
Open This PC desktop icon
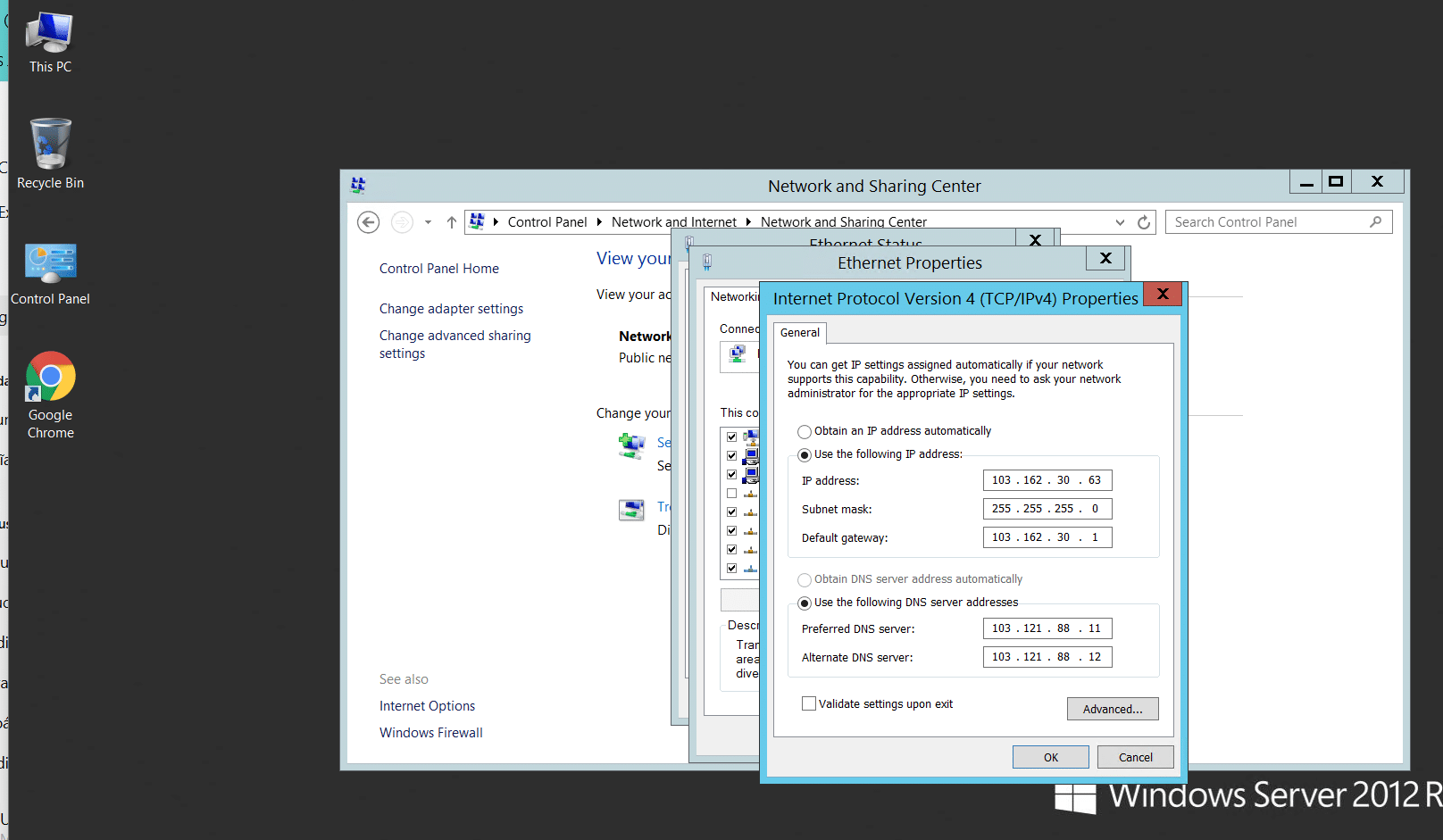pyautogui.click(x=50, y=42)
